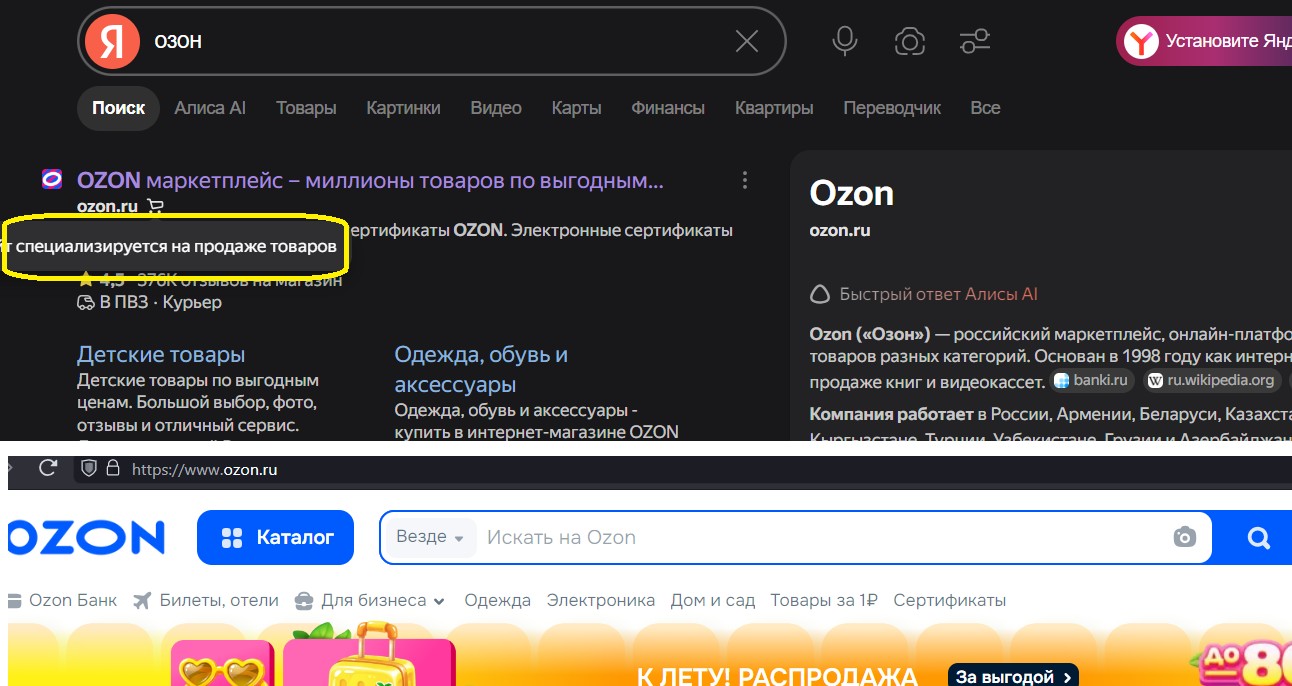Screen dimensions: 1292x686
Task: Start voice search with microphone icon
Action: pos(845,41)
